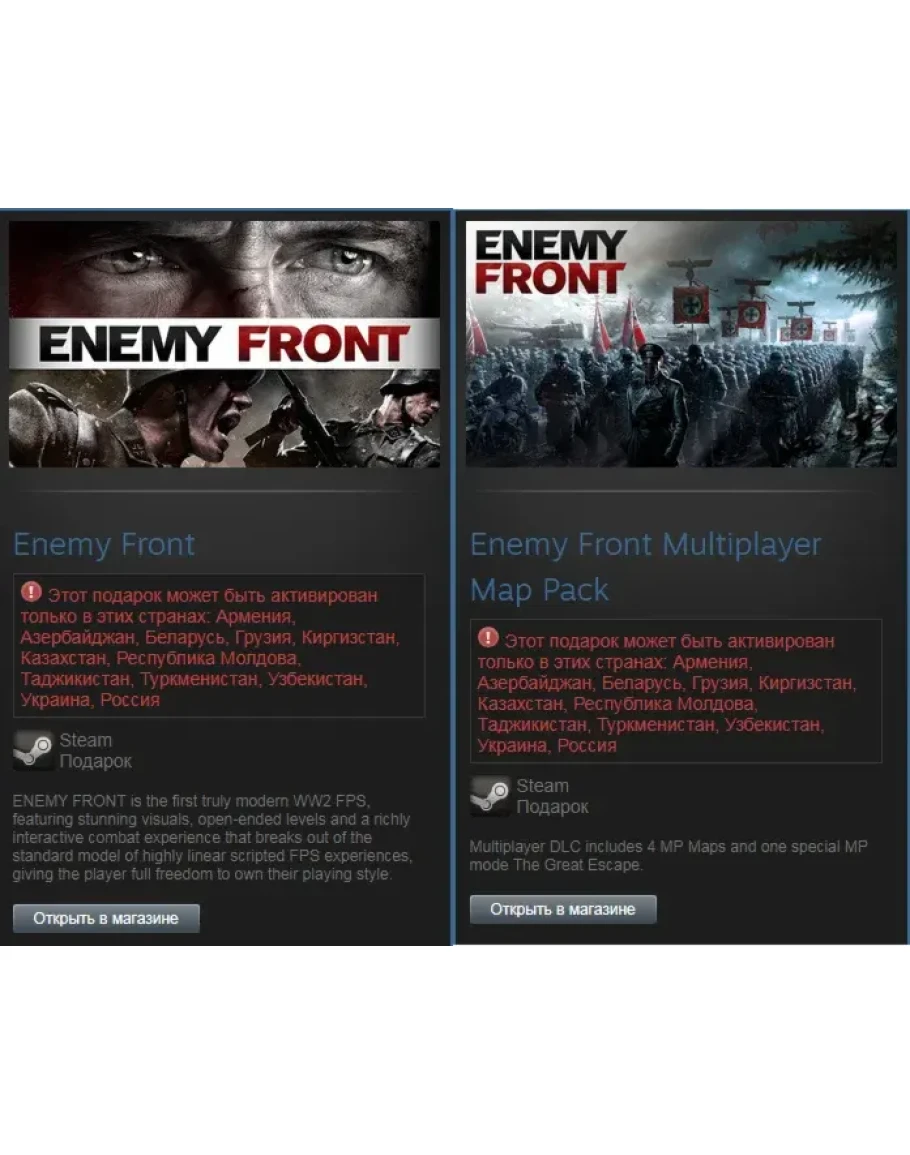Screen dimensions: 910x1155
Task: Click the Map Pack marching army cover image
Action: pos(681,344)
